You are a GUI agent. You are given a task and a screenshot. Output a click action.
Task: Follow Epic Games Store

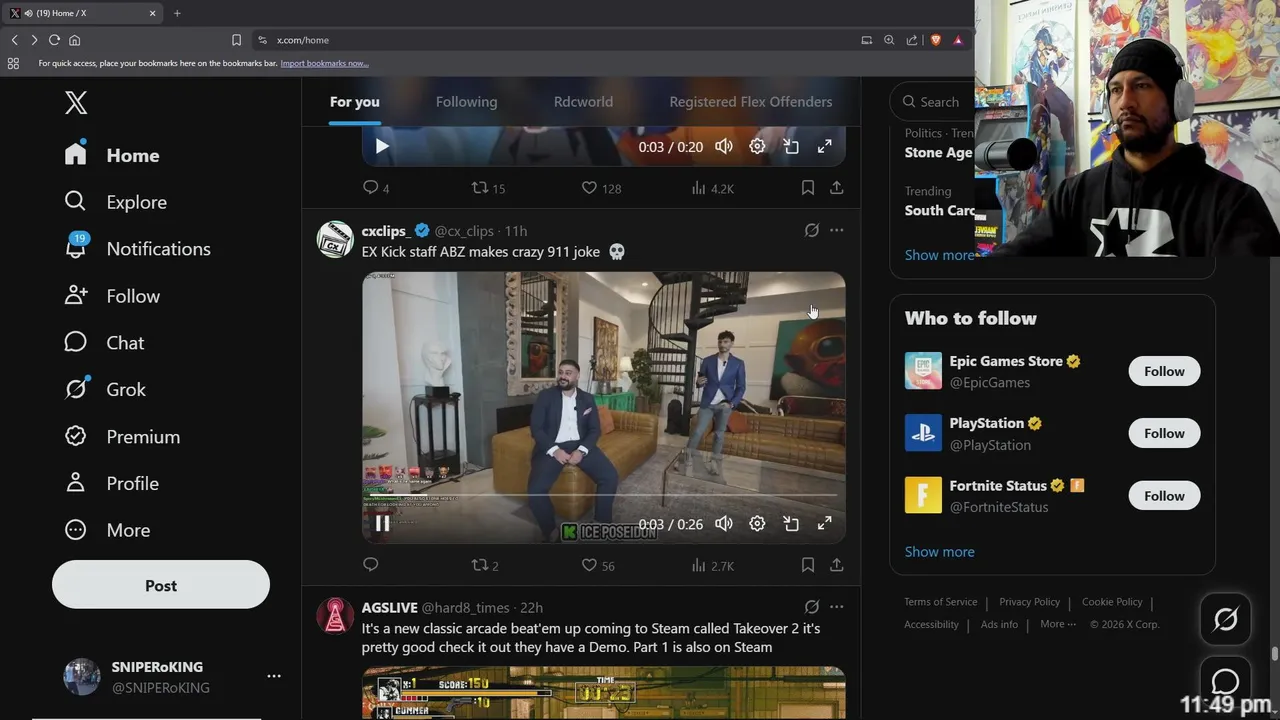[x=1164, y=371]
